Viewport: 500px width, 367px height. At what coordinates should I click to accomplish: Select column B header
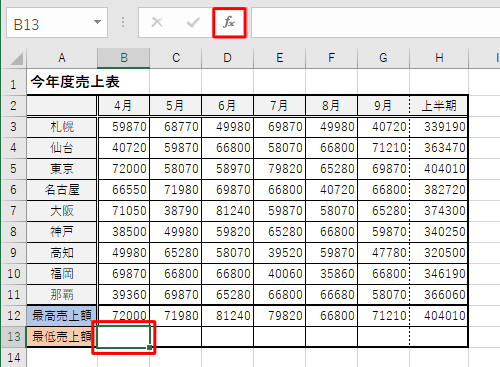click(124, 58)
